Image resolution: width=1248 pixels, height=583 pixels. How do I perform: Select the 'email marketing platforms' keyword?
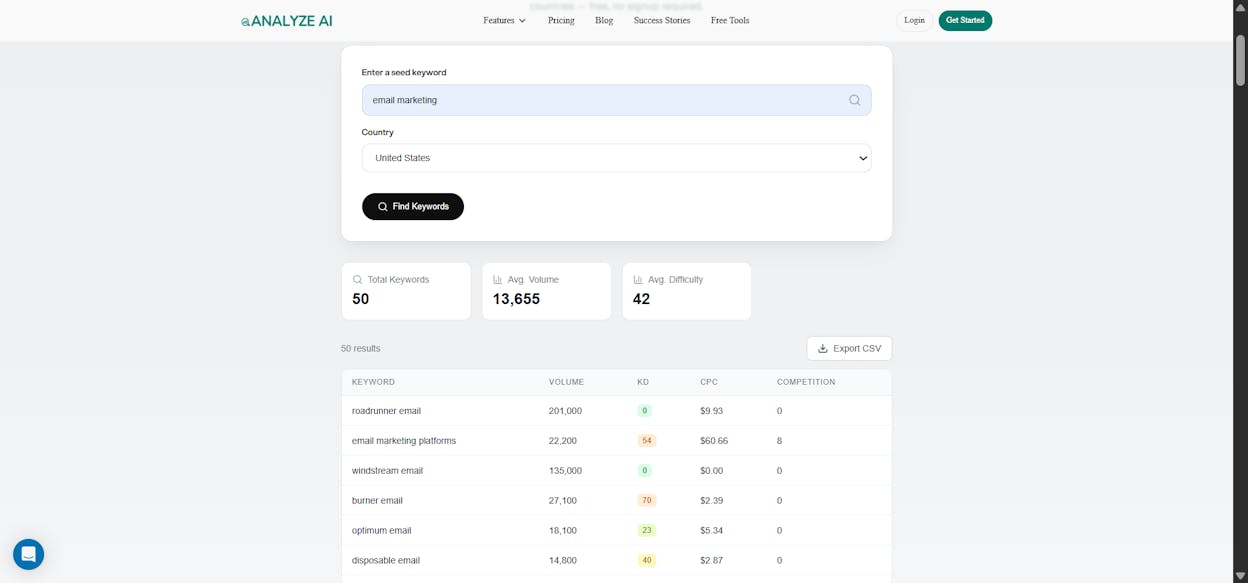pyautogui.click(x=404, y=441)
